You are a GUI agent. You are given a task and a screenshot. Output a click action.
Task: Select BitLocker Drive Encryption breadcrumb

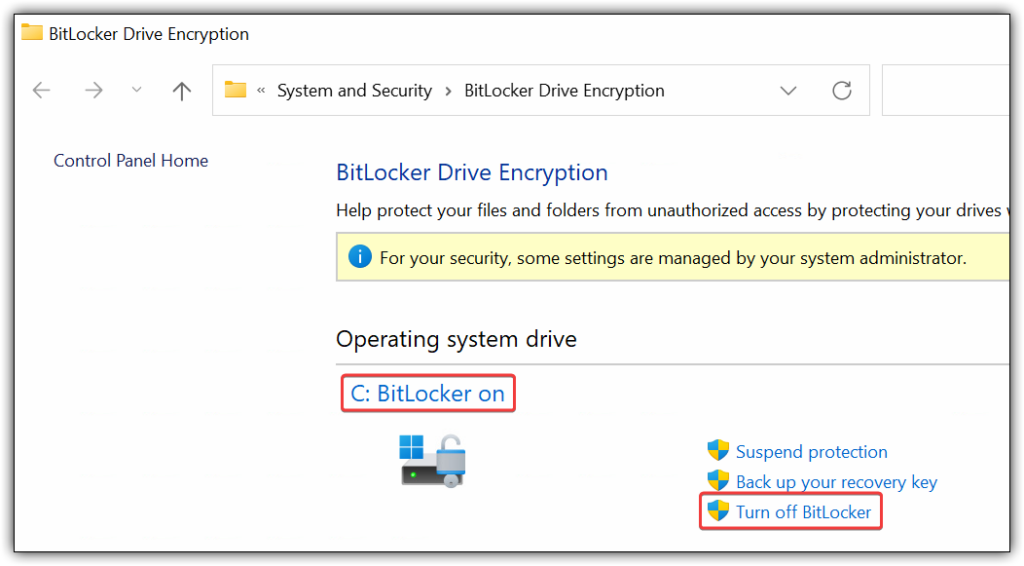coord(564,90)
